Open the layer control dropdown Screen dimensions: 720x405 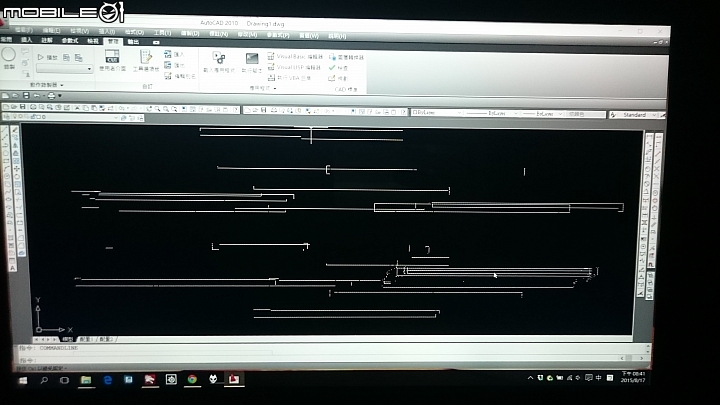tap(116, 118)
